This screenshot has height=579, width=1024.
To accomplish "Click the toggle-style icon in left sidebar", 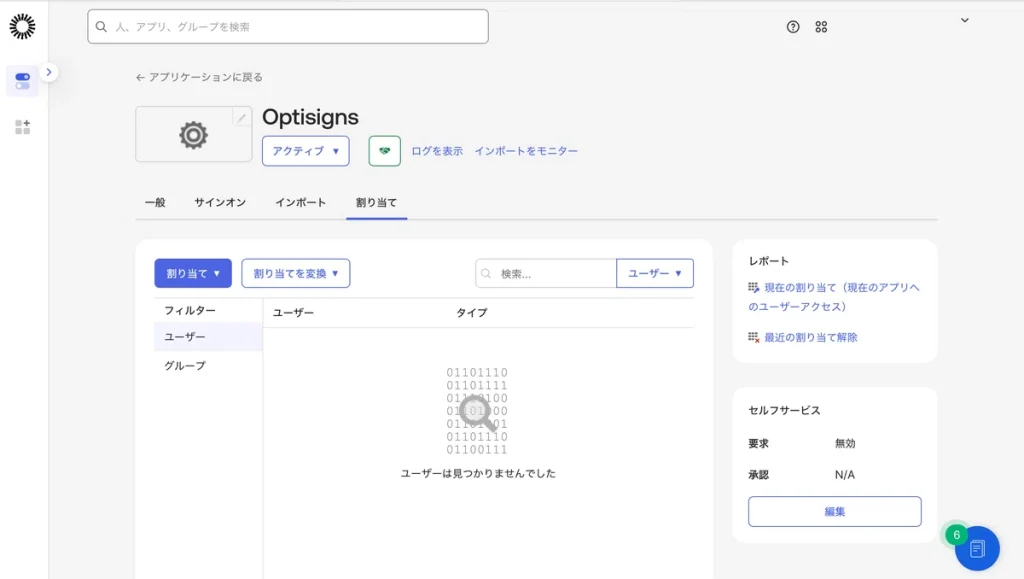I will click(22, 81).
